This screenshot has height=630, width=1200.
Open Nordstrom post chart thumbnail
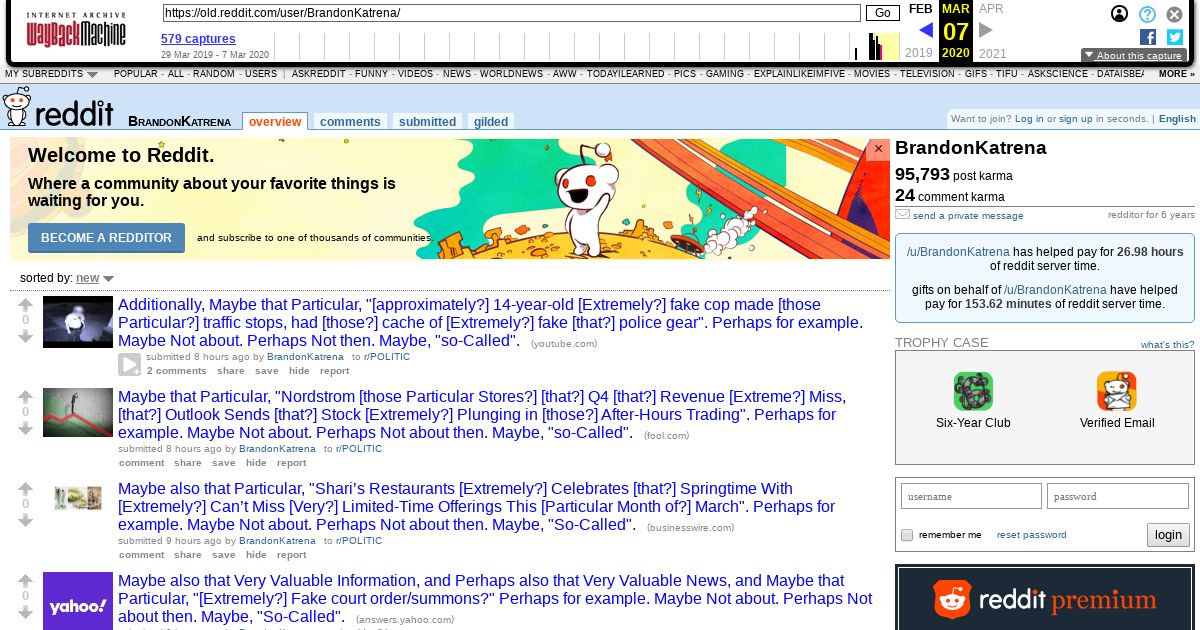(78, 413)
